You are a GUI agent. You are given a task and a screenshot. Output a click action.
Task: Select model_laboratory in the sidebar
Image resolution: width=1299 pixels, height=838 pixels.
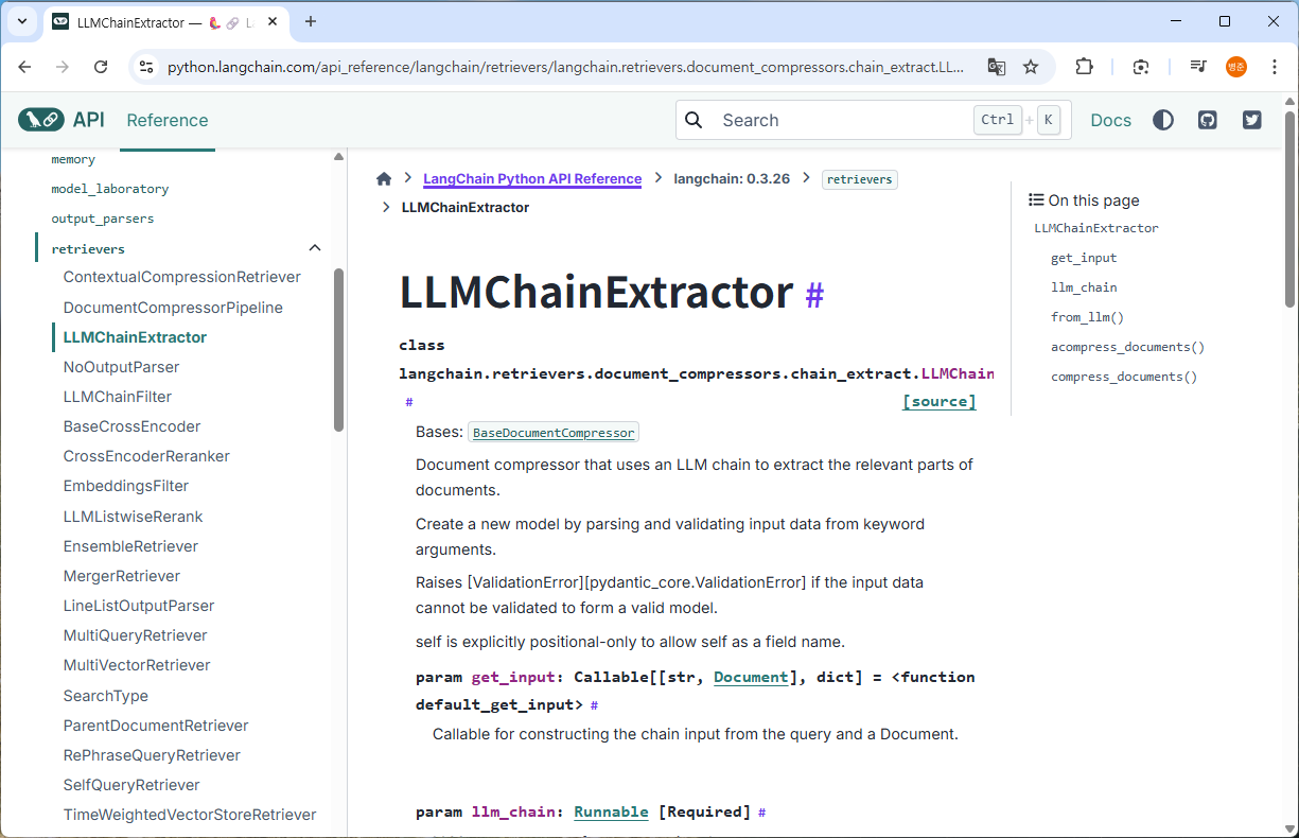[x=110, y=189]
